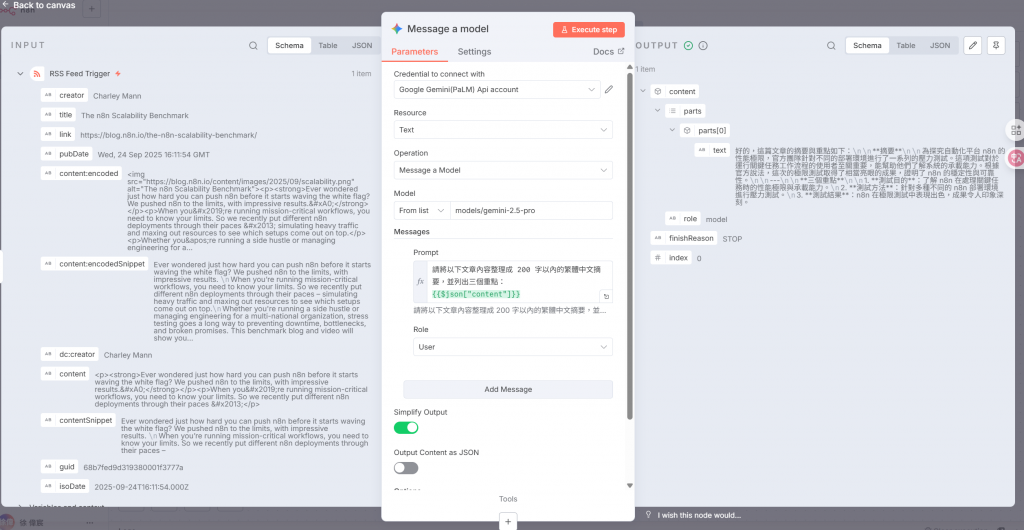Open the Docs external link
This screenshot has width=1024, height=530.
(x=608, y=52)
